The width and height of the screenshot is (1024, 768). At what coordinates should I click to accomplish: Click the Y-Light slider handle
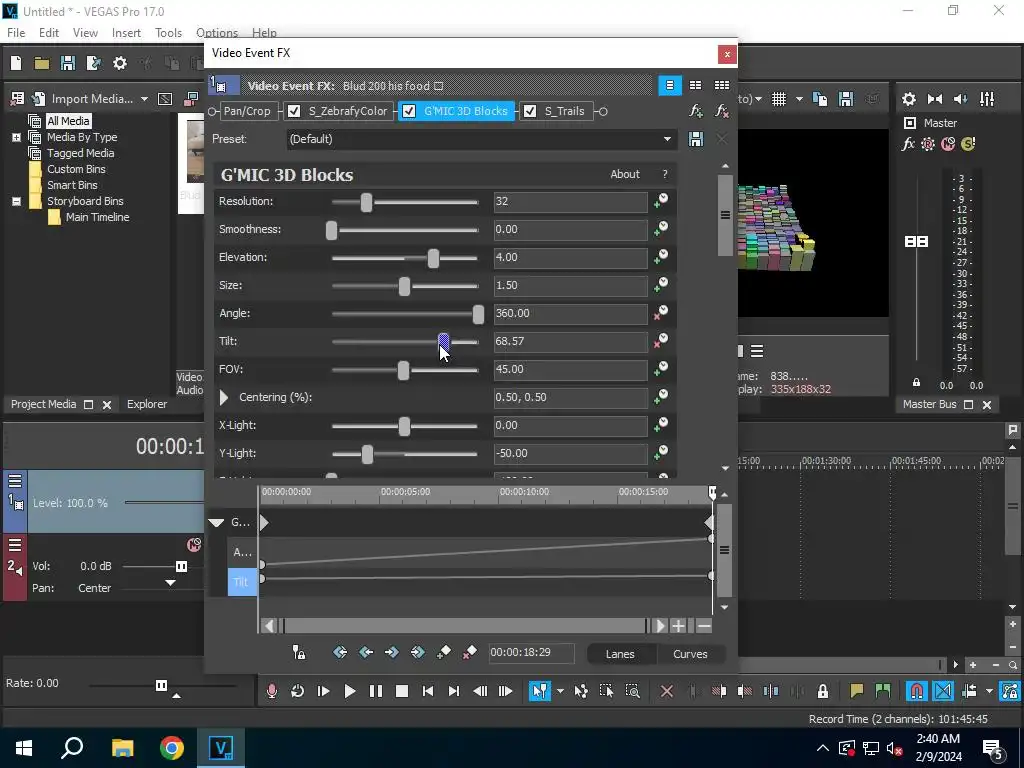[367, 455]
